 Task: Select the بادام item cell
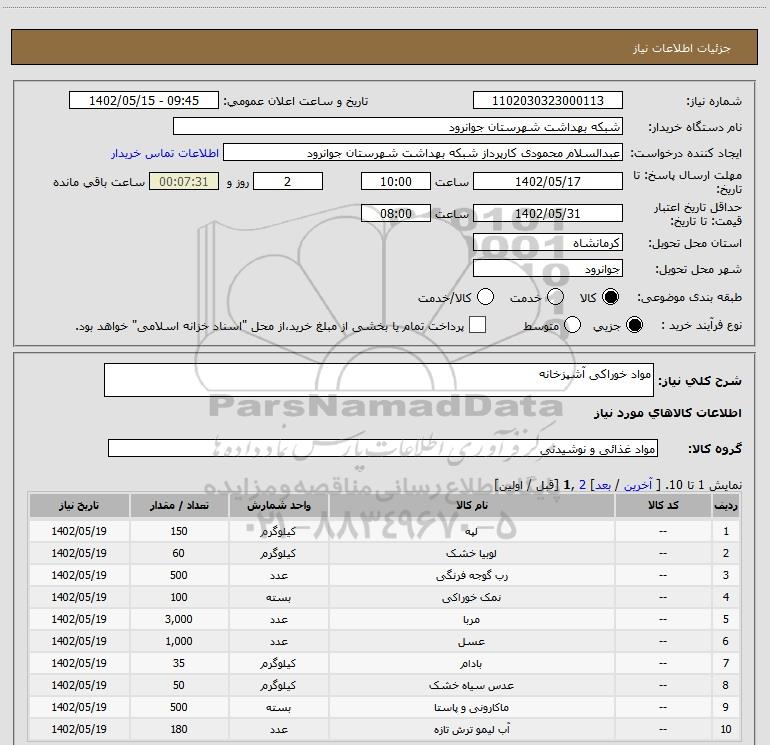(x=471, y=663)
